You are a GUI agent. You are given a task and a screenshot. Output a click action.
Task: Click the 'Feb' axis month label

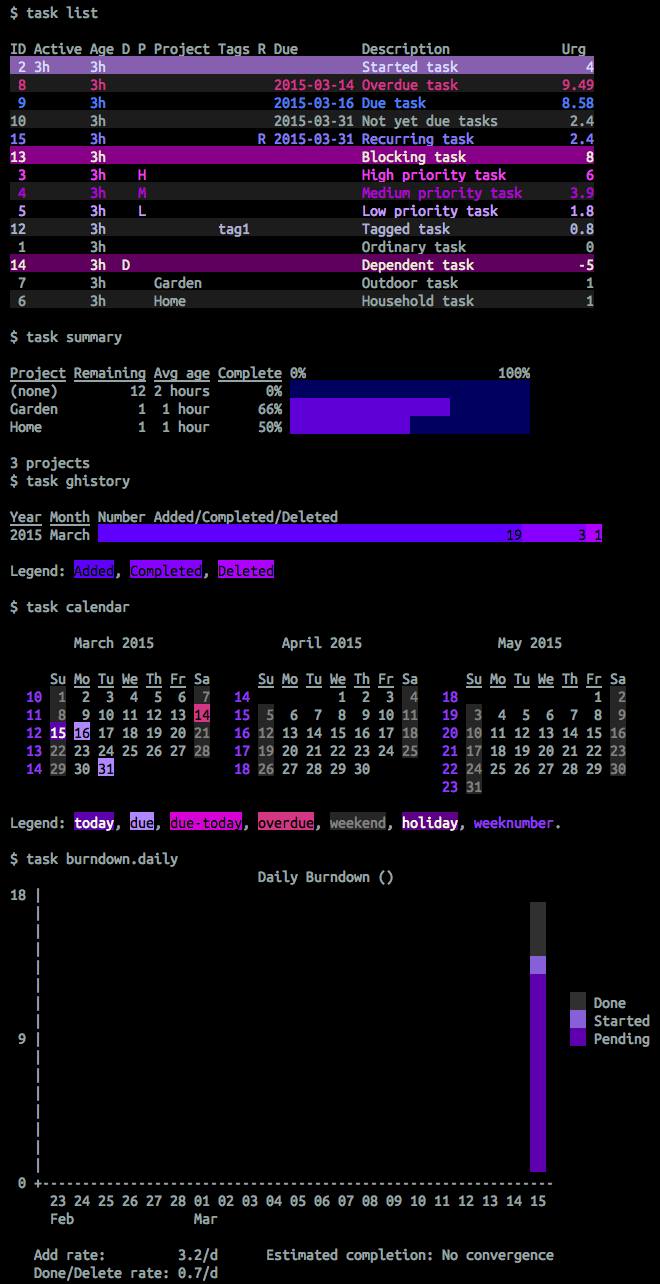click(62, 1219)
